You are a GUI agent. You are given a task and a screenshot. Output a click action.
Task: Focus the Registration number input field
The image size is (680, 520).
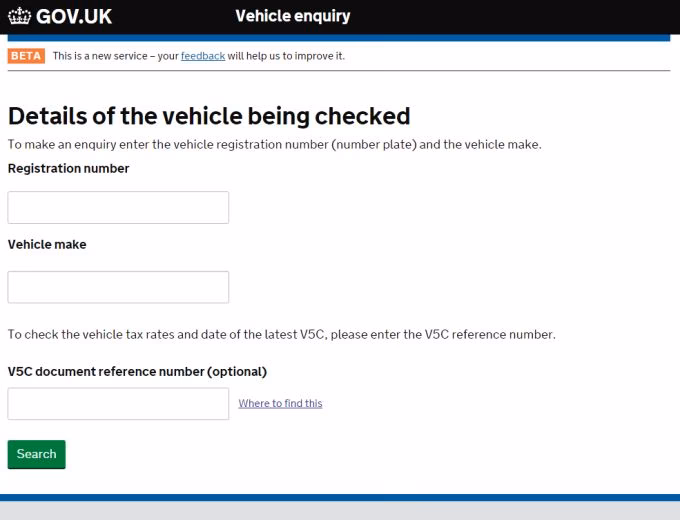click(118, 207)
